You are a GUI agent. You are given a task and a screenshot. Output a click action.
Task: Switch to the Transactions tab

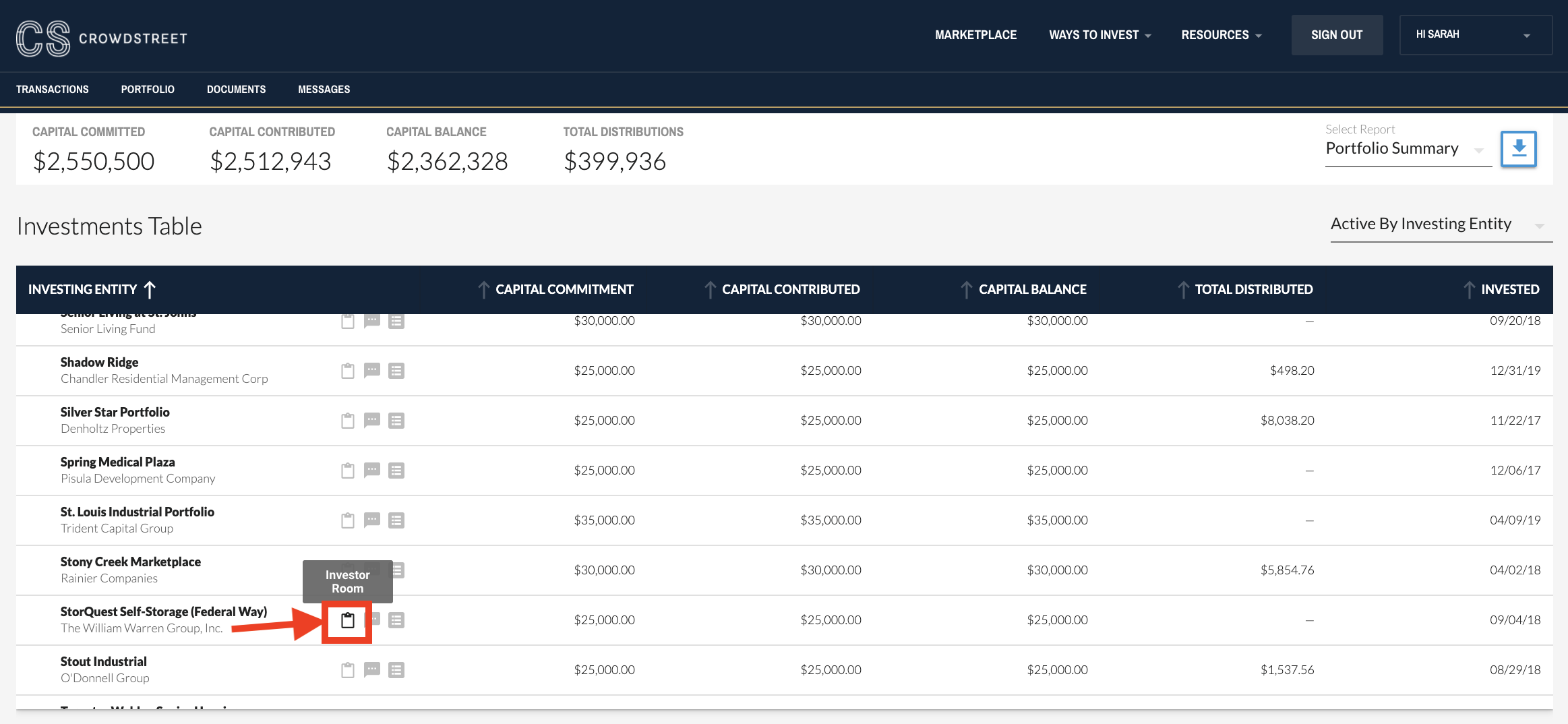click(x=53, y=90)
